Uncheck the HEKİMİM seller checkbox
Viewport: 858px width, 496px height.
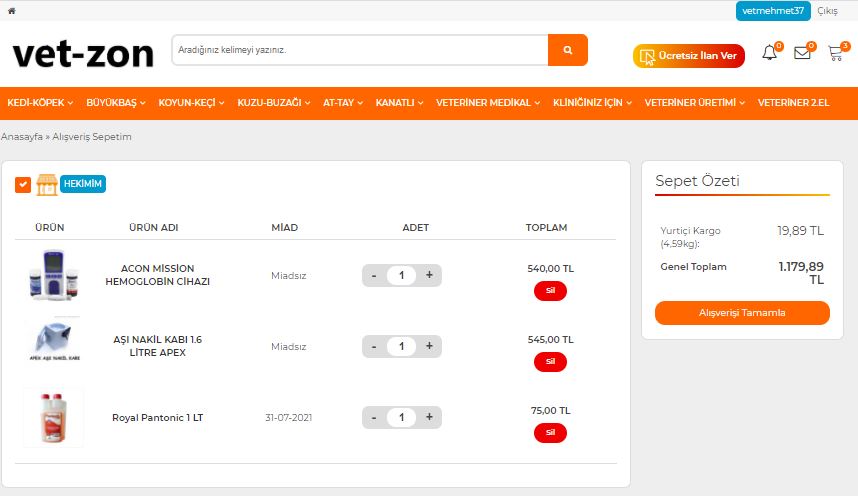point(23,184)
